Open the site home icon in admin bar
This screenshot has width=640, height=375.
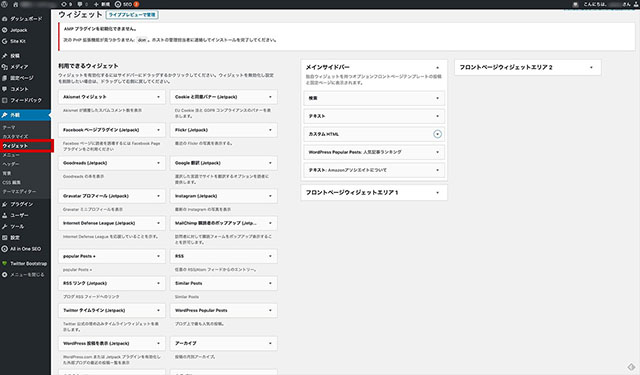(x=16, y=4)
